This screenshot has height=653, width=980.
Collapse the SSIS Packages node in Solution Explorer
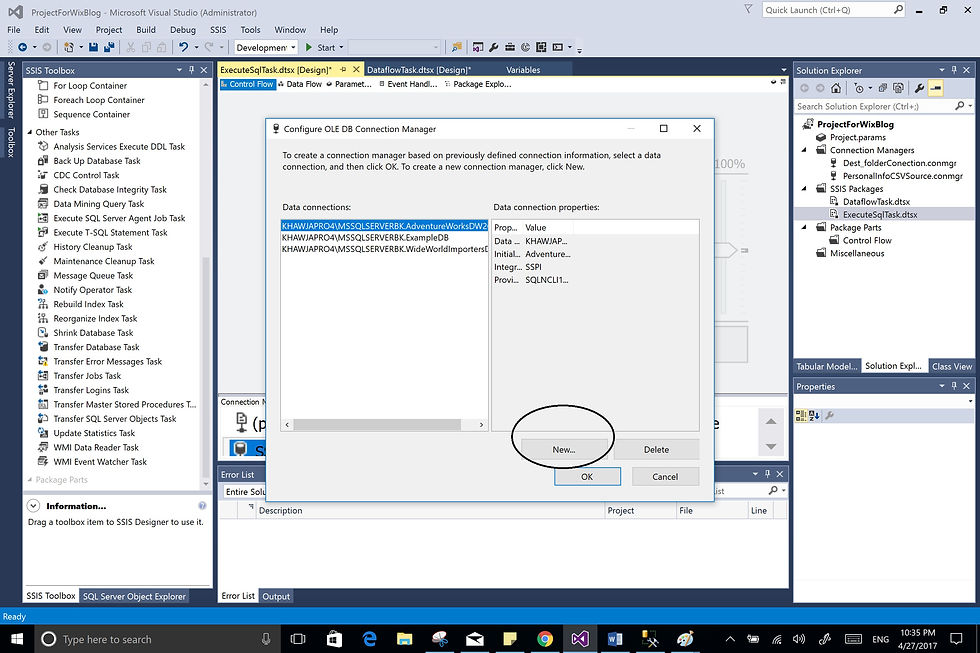click(x=804, y=189)
